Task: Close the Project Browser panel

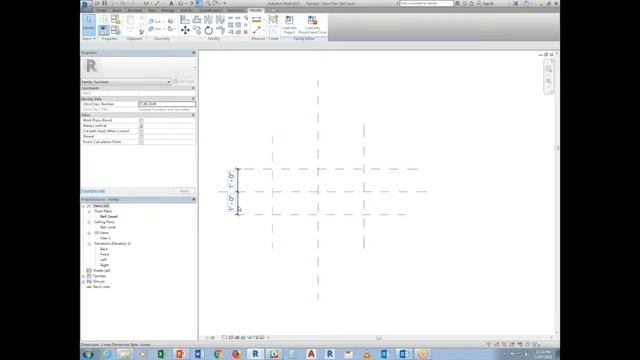Action: [x=193, y=200]
